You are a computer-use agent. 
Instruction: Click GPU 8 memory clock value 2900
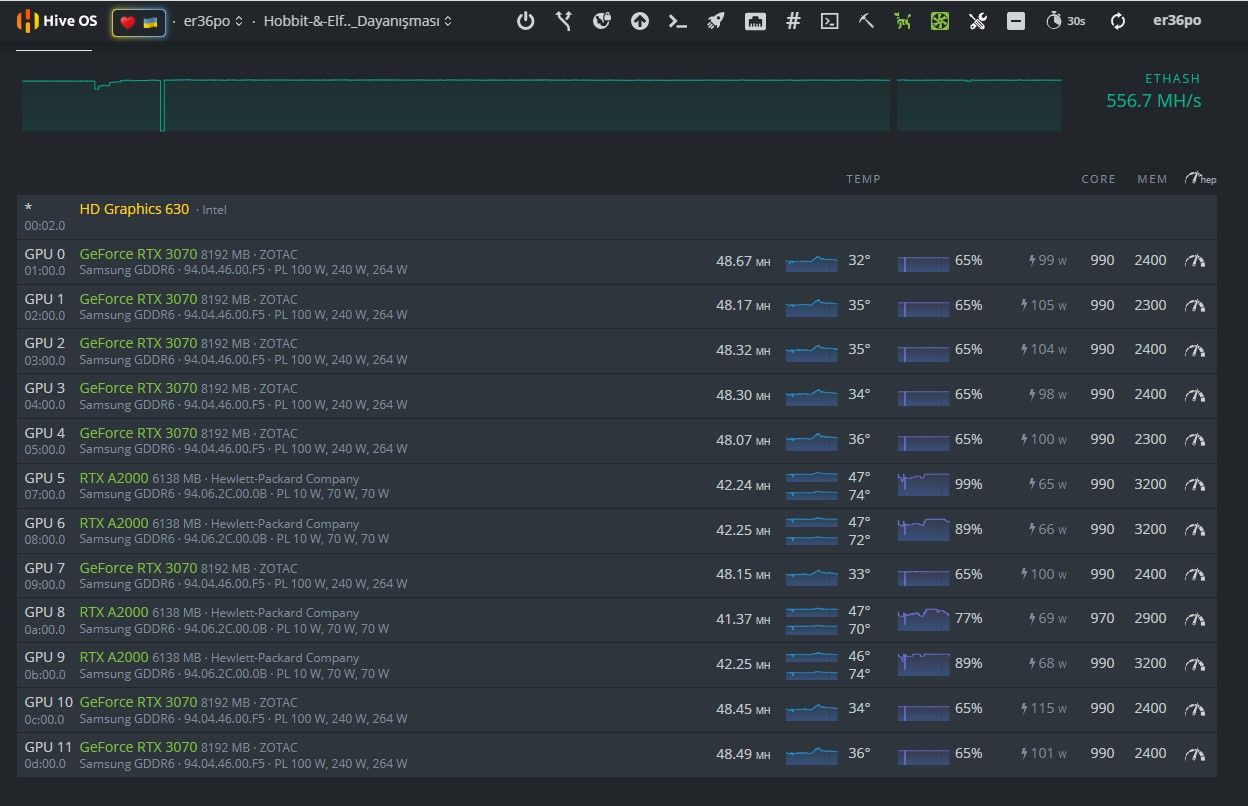click(x=1150, y=619)
